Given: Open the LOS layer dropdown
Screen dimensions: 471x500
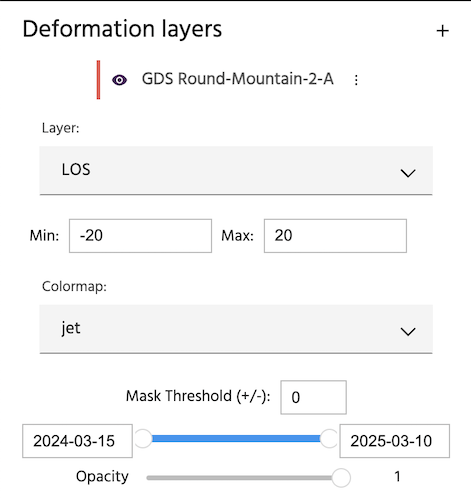Looking at the screenshot, I should point(236,170).
